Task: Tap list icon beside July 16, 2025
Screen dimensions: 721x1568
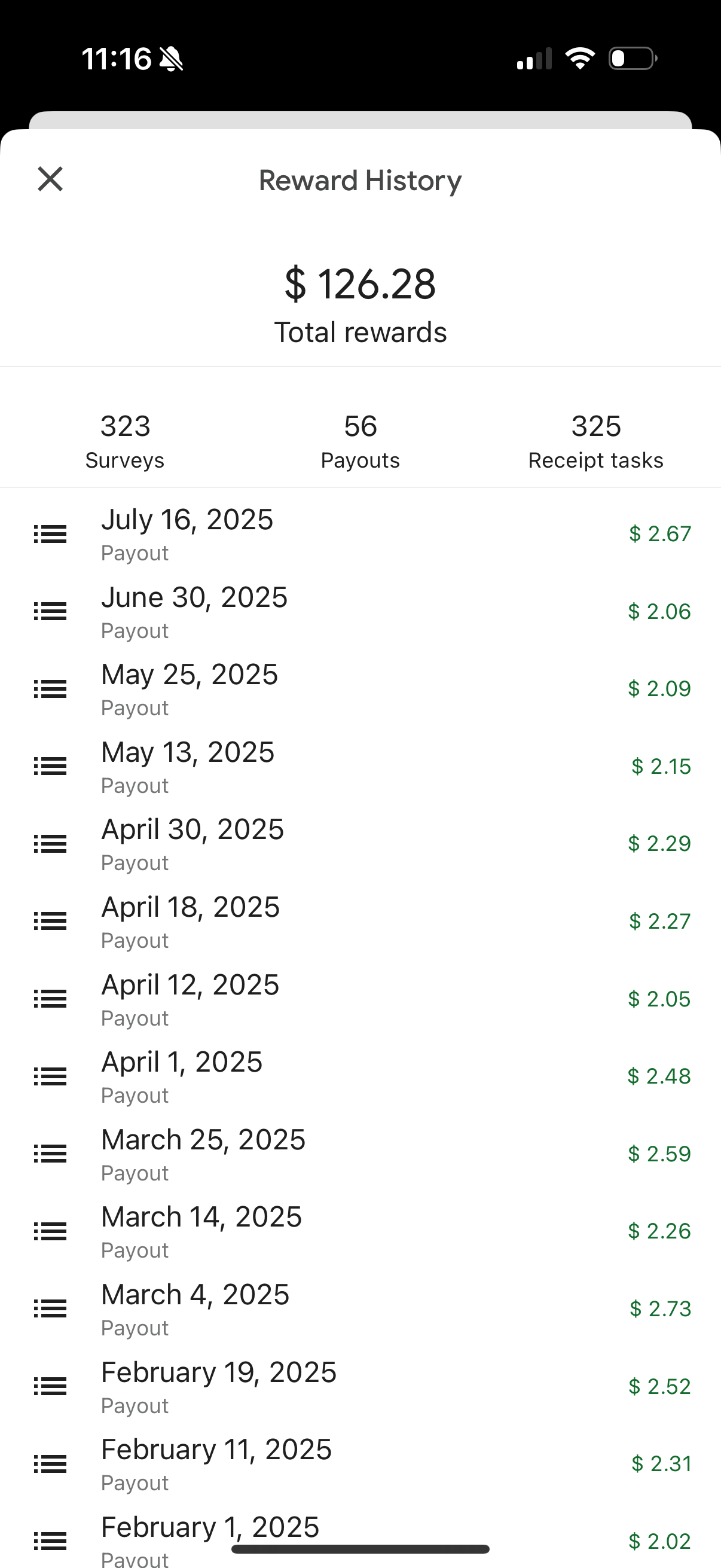Action: [50, 535]
